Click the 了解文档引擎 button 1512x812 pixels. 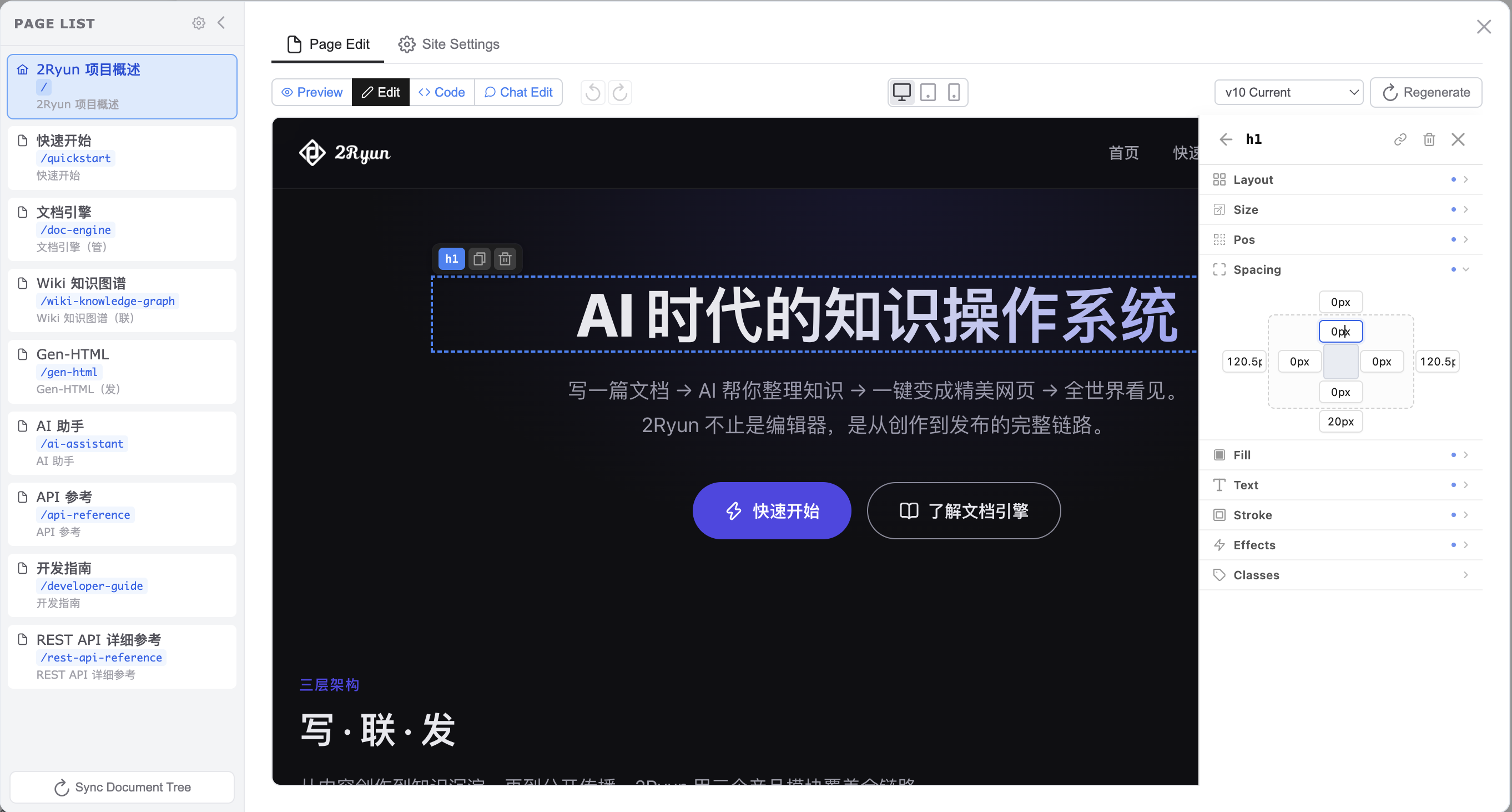(964, 511)
